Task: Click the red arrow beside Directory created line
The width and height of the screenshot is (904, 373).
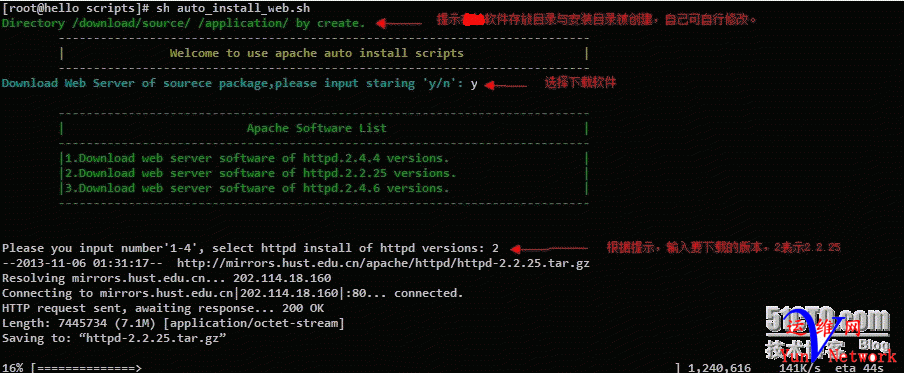Action: (x=399, y=24)
